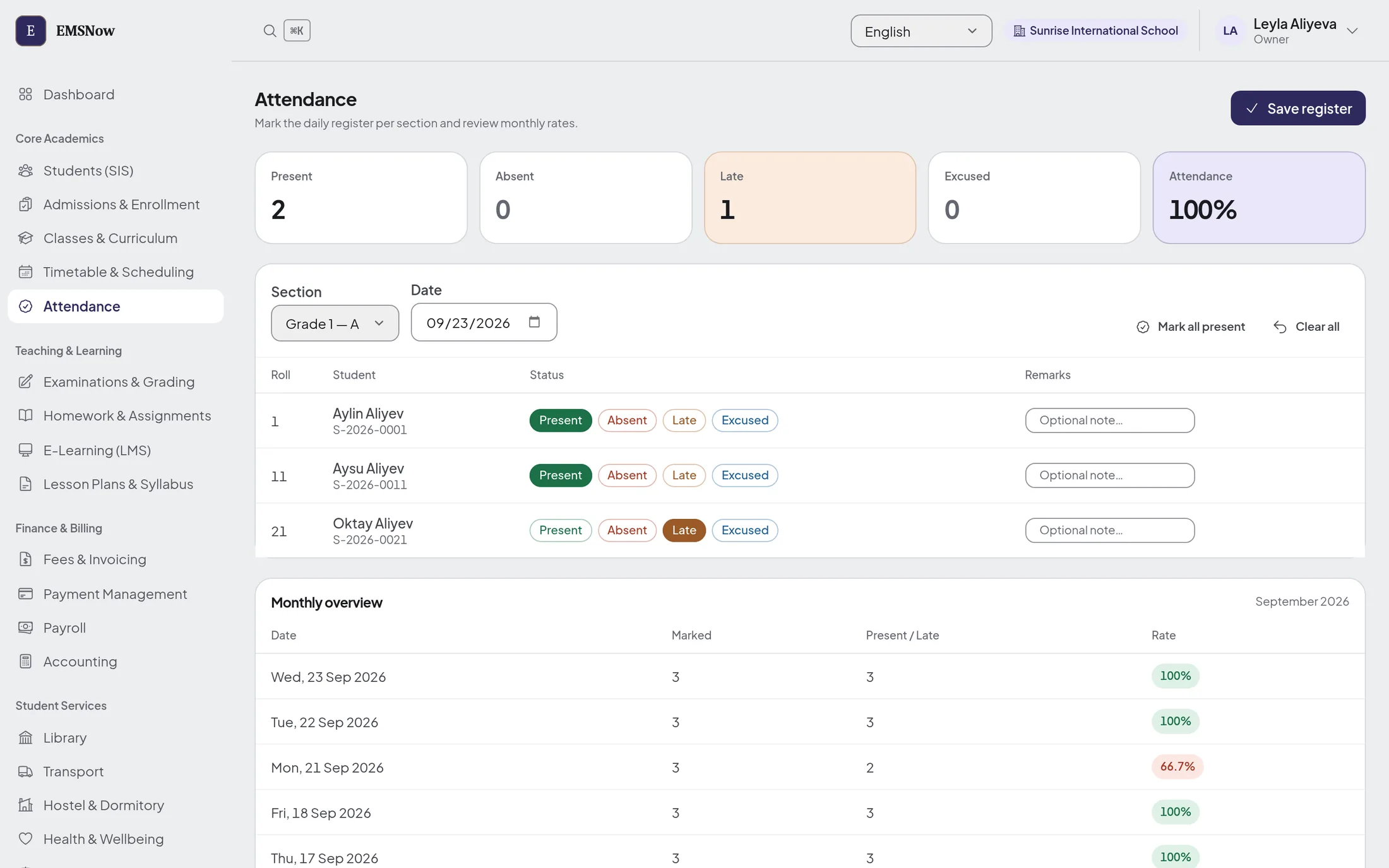
Task: Set Aylin Aliyev status to Late
Action: pyautogui.click(x=684, y=420)
